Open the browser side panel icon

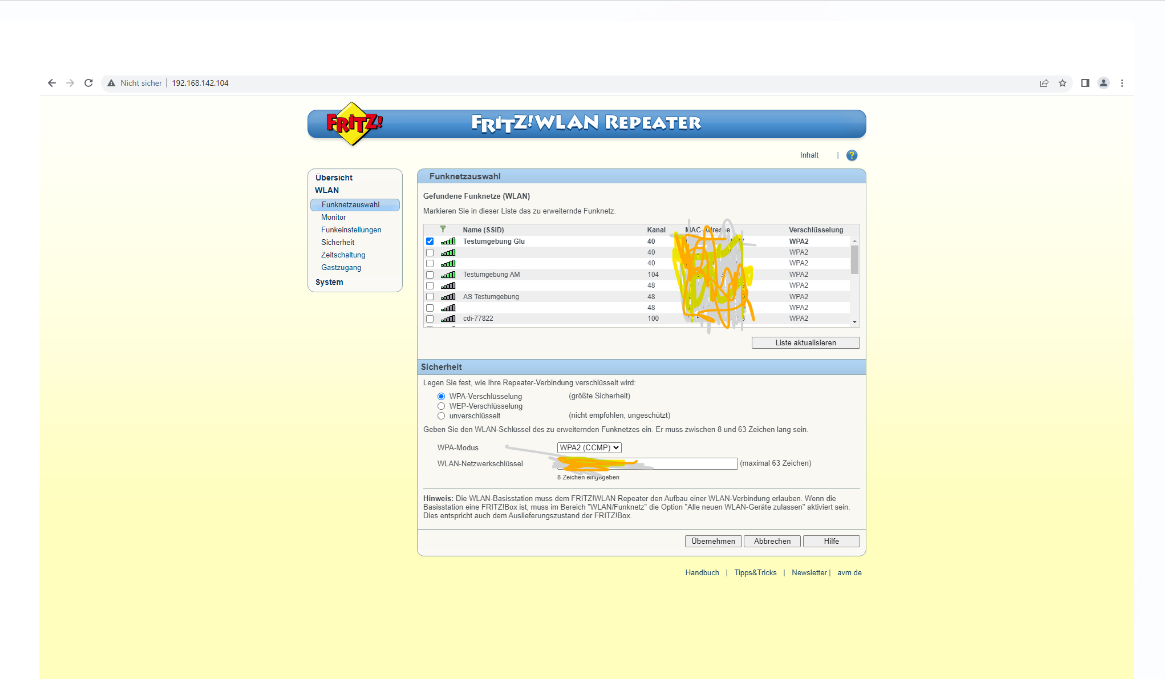pyautogui.click(x=1085, y=83)
